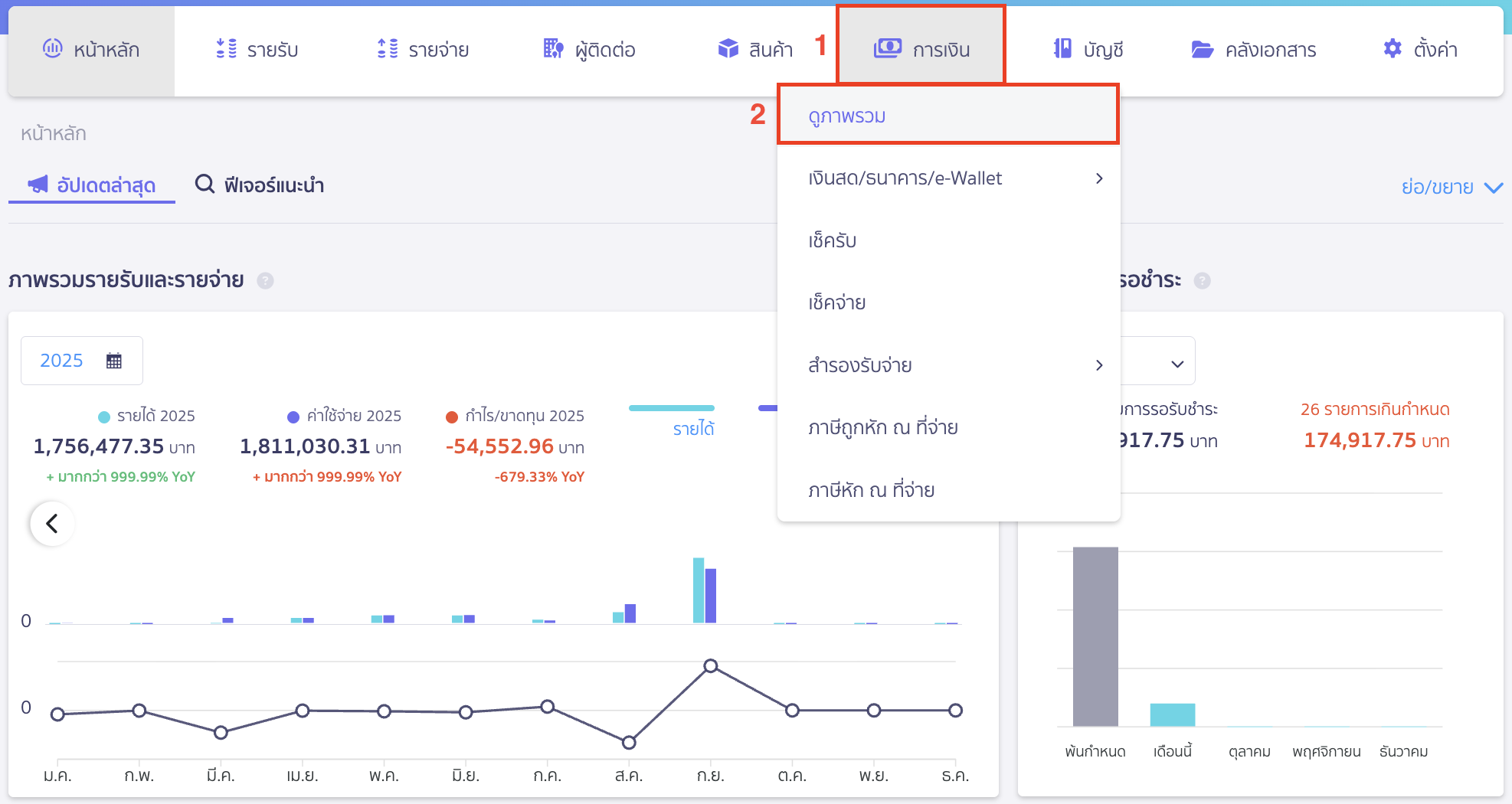Open the สินค้า menu
Screen dimensions: 1512x804
754,51
